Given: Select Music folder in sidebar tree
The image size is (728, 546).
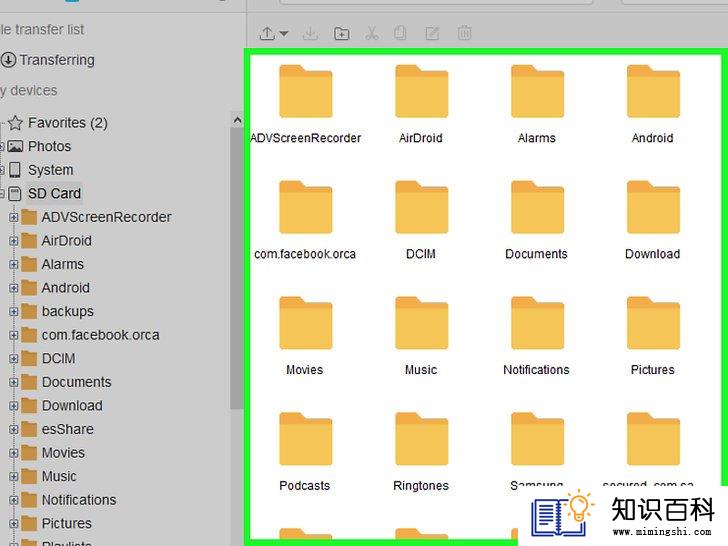Looking at the screenshot, I should click(x=49, y=476).
